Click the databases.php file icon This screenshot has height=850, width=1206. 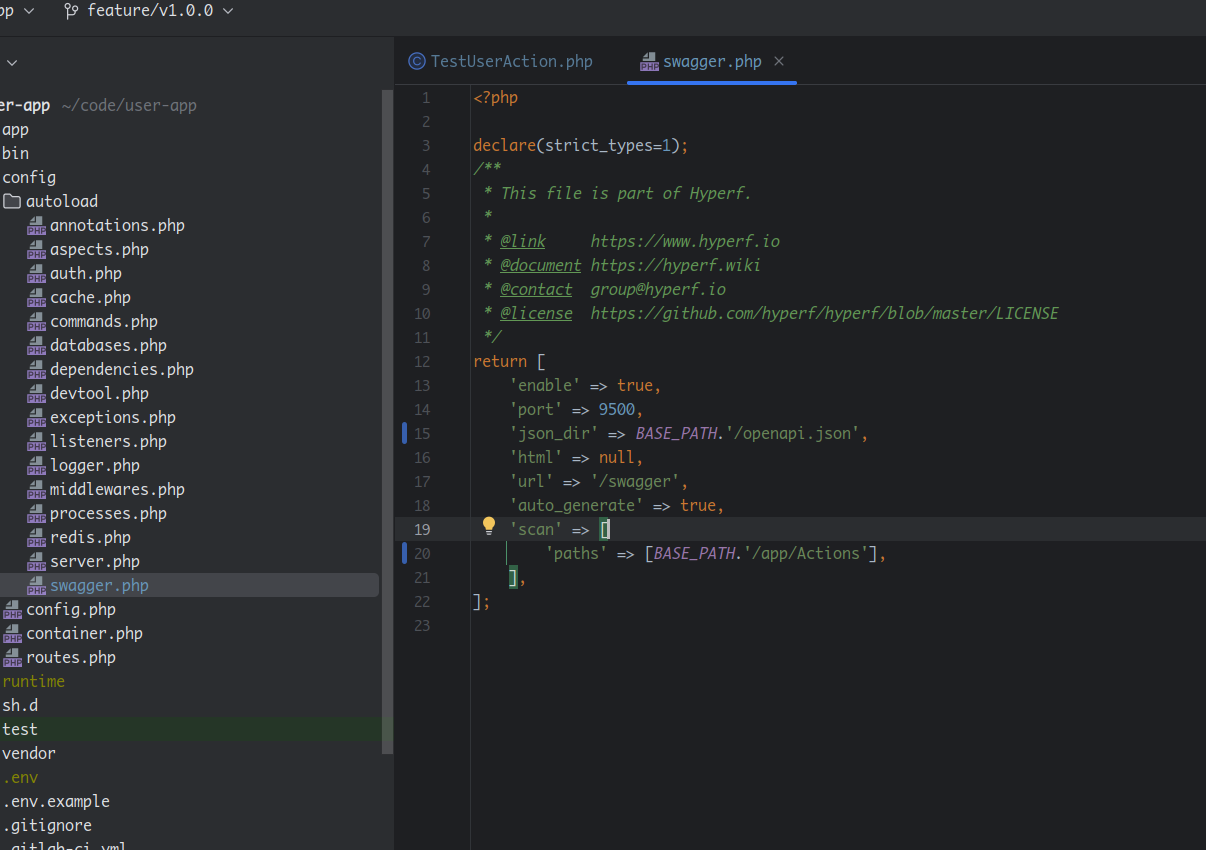[x=37, y=346]
